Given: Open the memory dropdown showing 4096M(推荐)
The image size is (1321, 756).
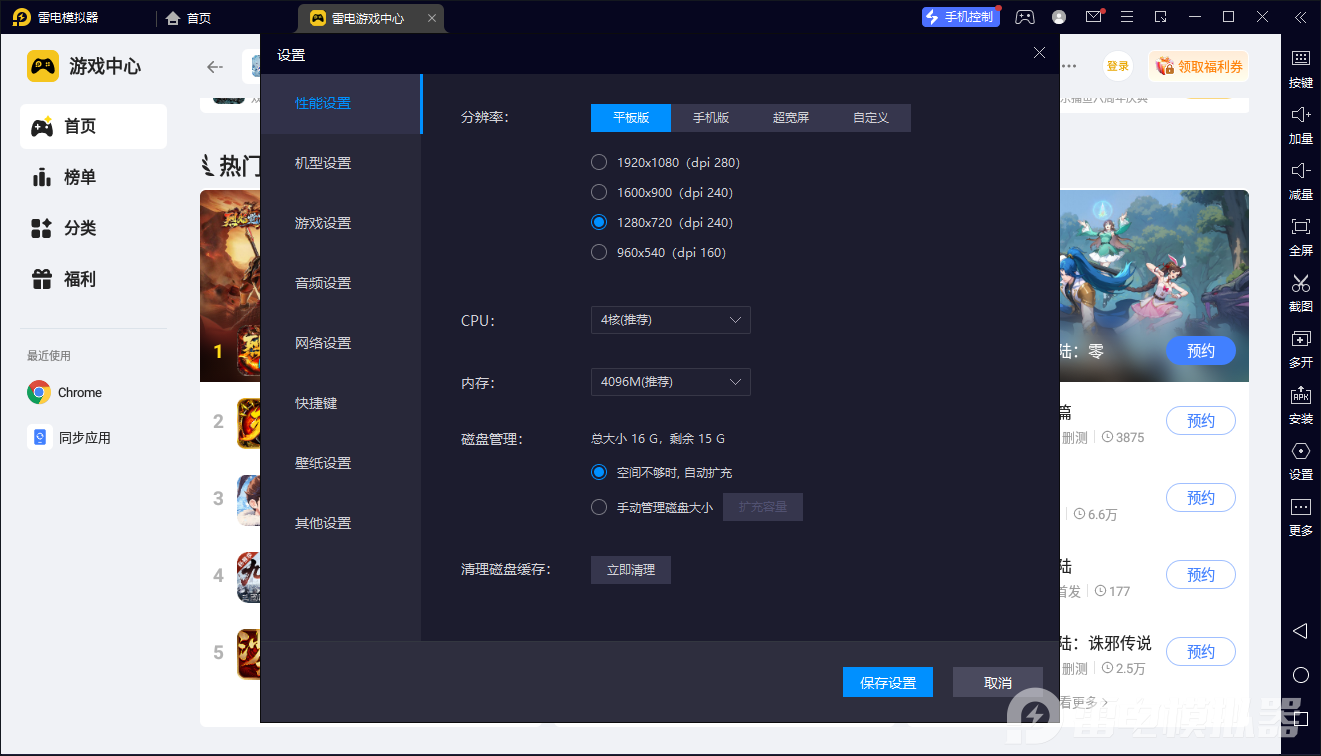Looking at the screenshot, I should tap(670, 382).
